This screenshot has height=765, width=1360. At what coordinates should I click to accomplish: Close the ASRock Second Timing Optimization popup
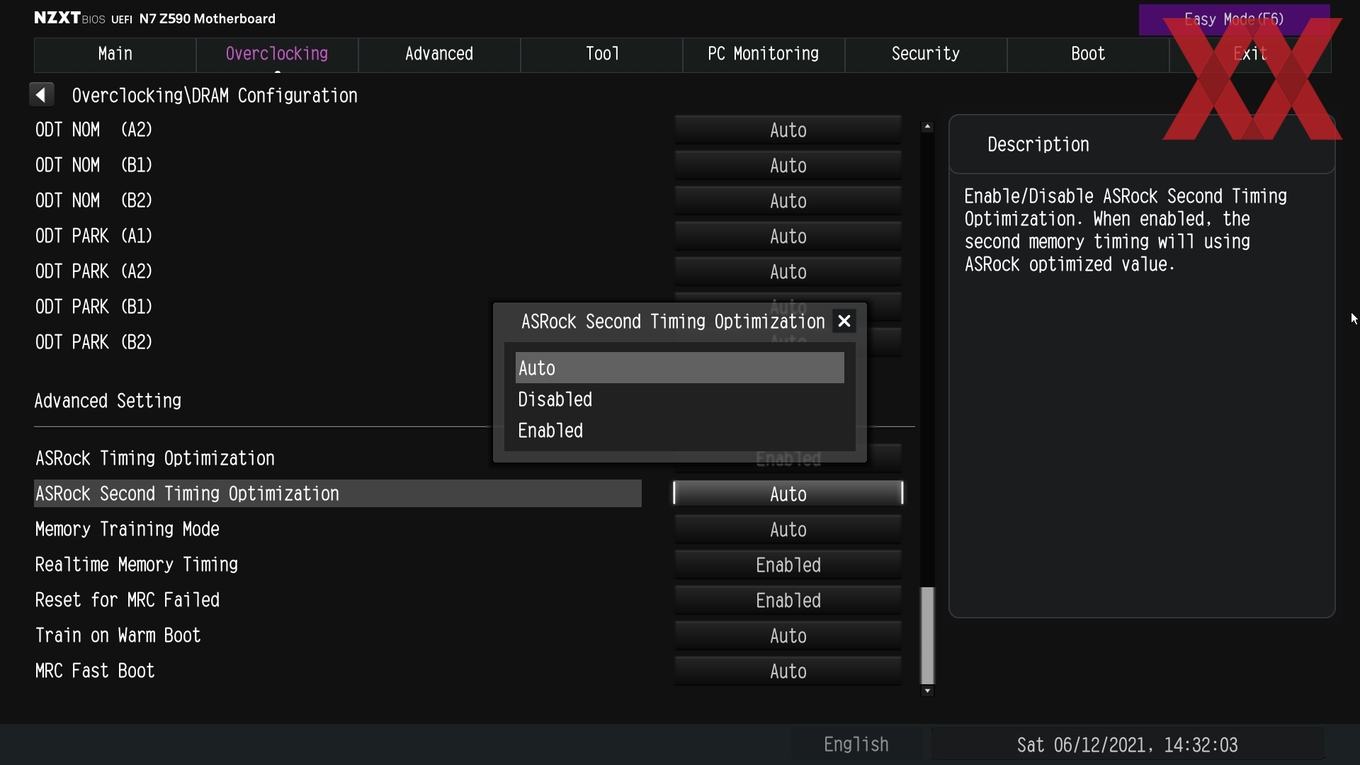click(844, 321)
